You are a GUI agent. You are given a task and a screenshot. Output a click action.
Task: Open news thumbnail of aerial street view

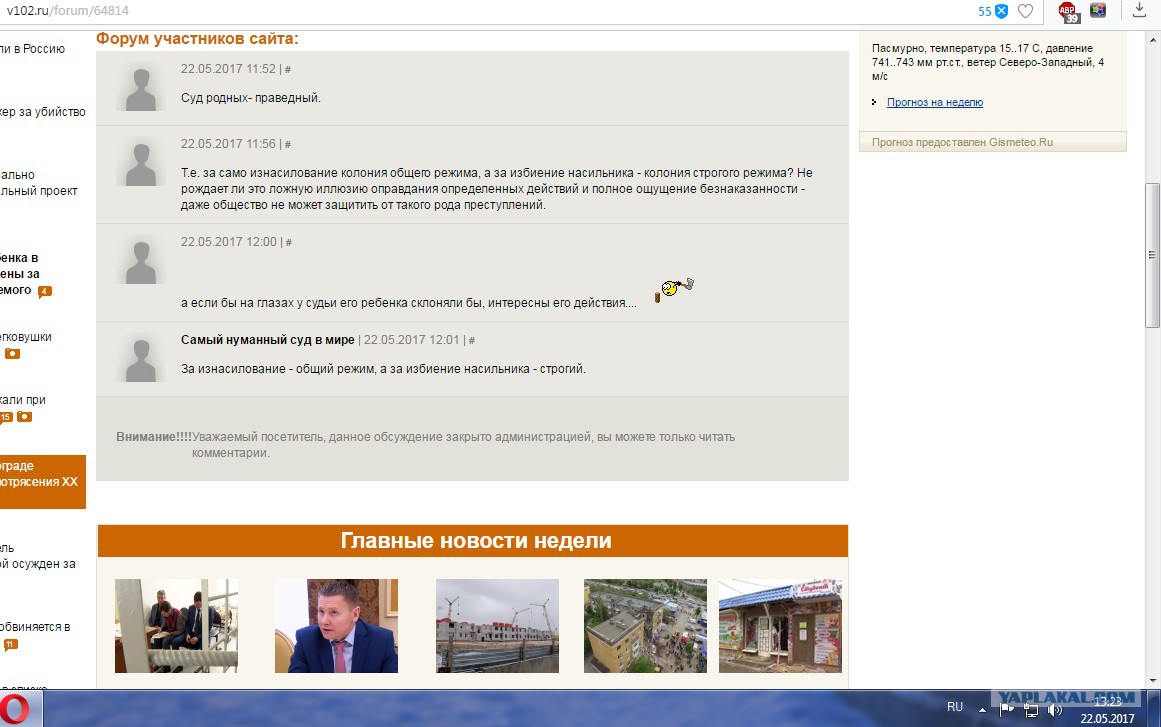click(x=645, y=626)
